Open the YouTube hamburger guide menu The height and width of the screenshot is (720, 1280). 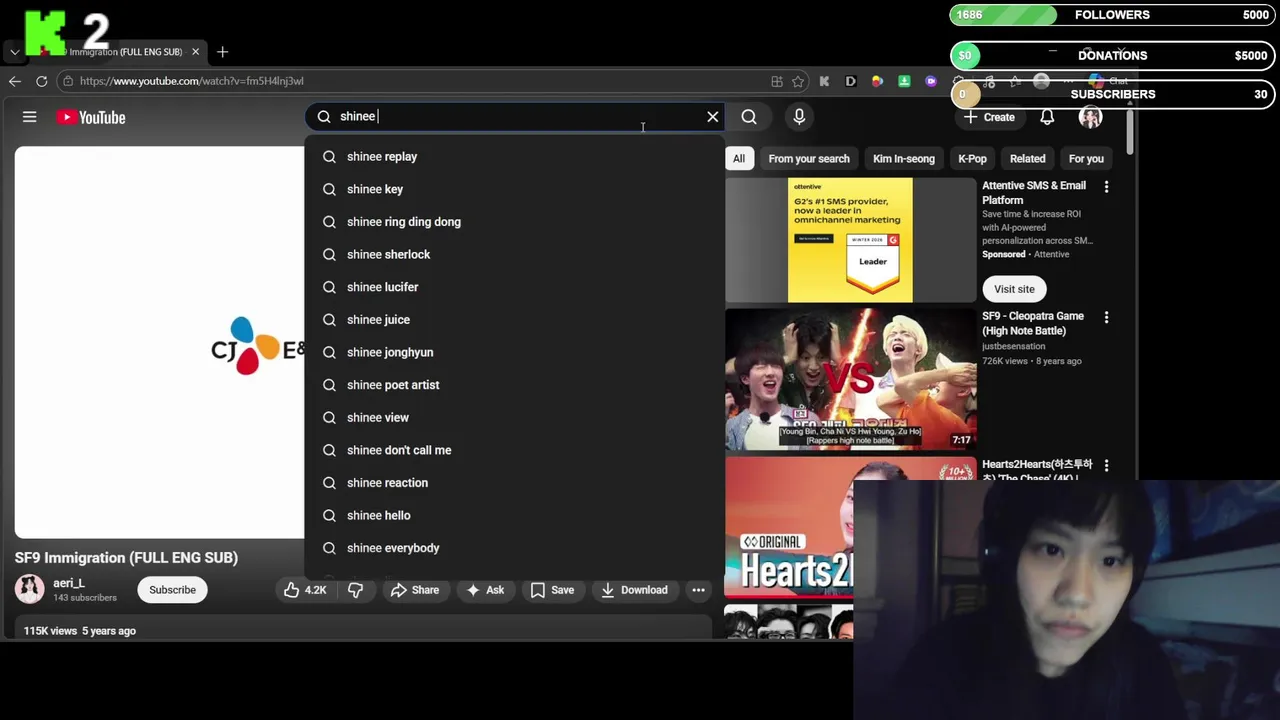(x=30, y=117)
